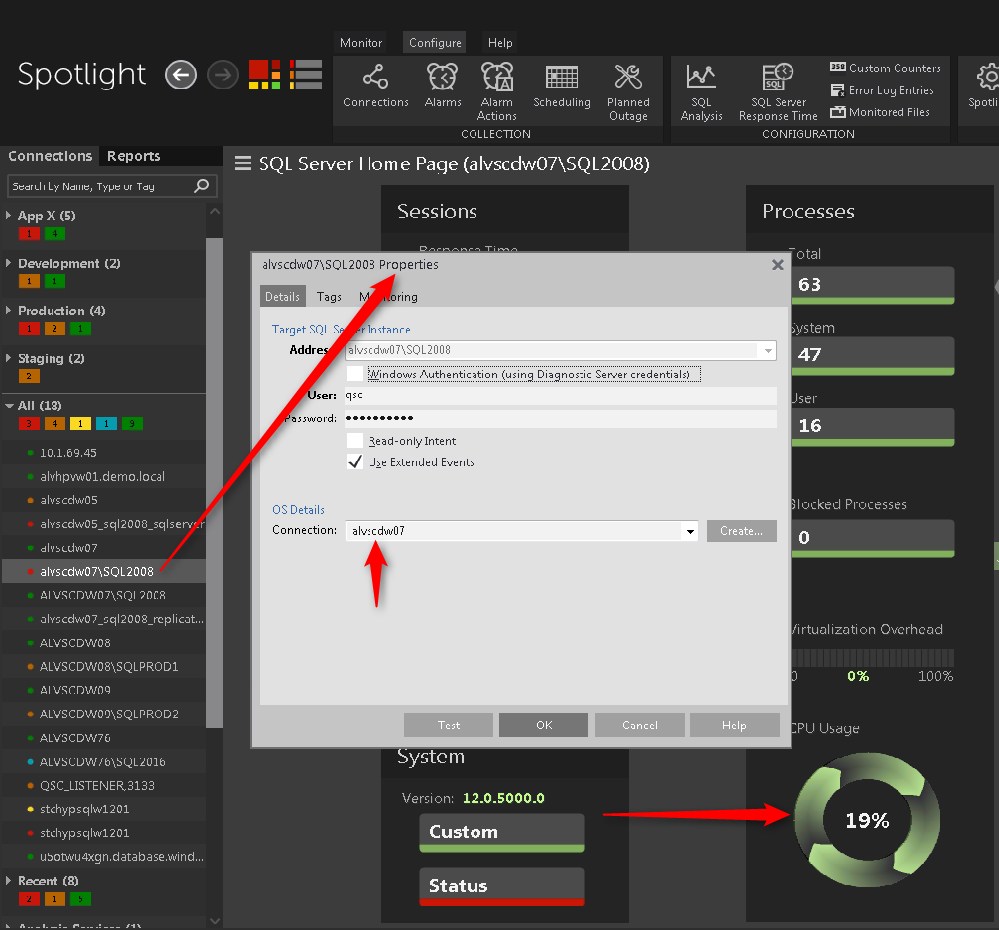
Task: Click the connections search field
Action: 100,186
